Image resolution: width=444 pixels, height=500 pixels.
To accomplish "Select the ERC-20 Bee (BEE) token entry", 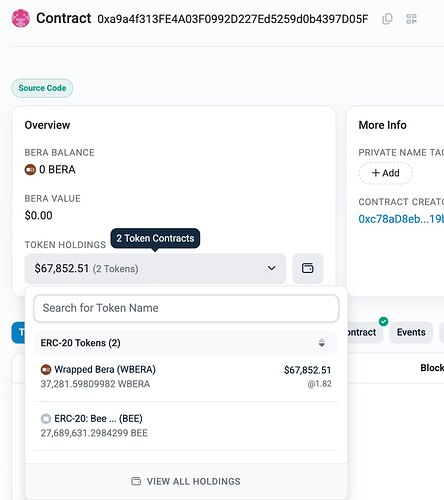I will point(186,426).
